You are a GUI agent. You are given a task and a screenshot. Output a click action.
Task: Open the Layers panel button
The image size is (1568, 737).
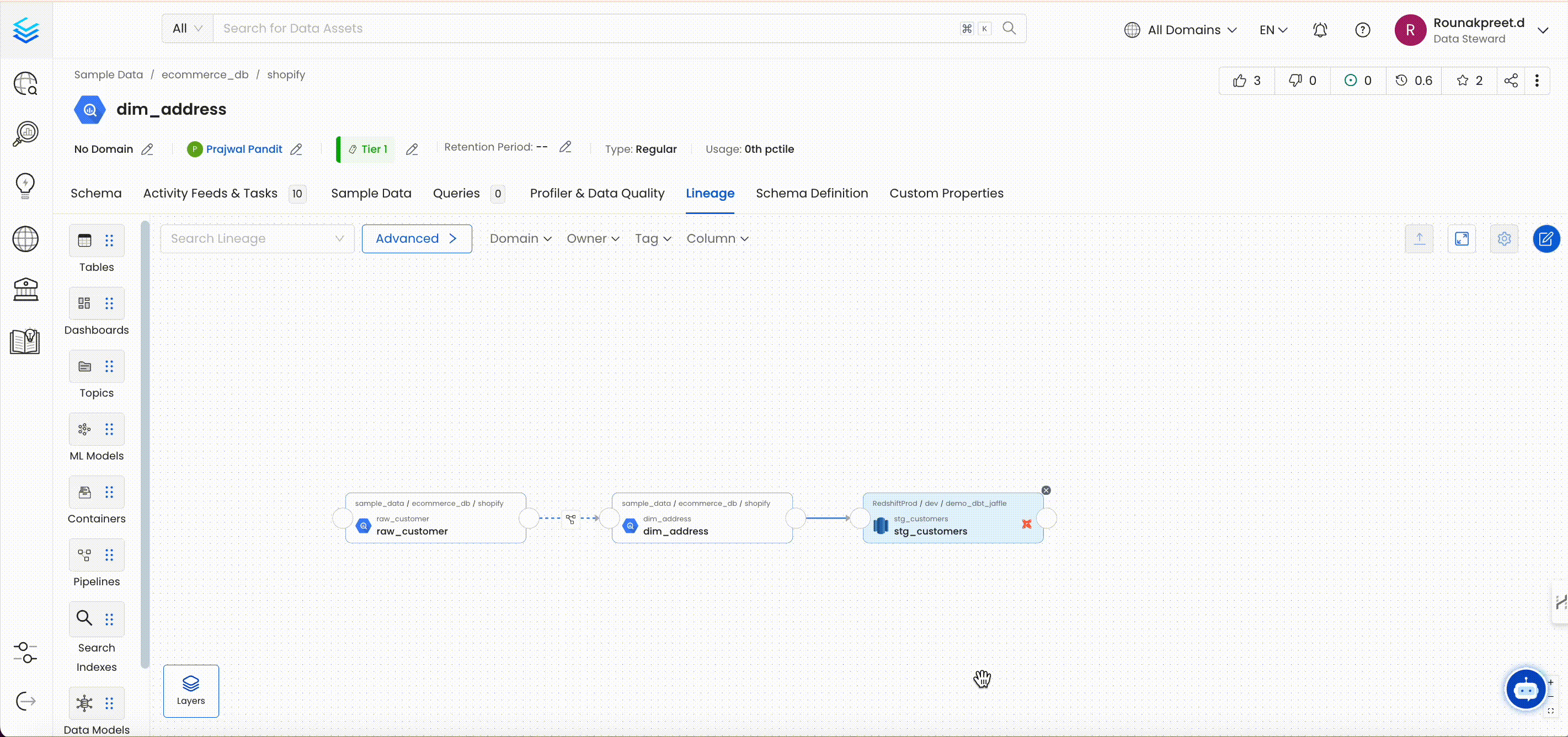190,690
